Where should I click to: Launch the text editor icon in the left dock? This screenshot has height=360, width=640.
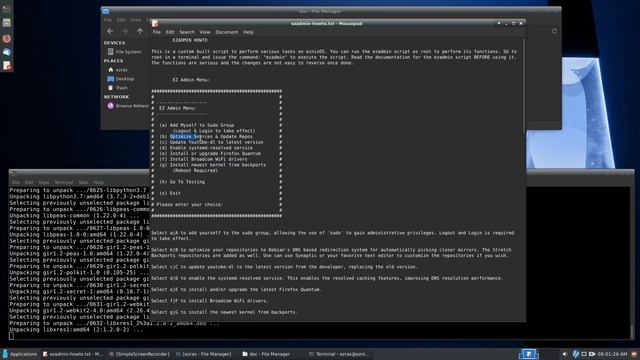click(7, 65)
